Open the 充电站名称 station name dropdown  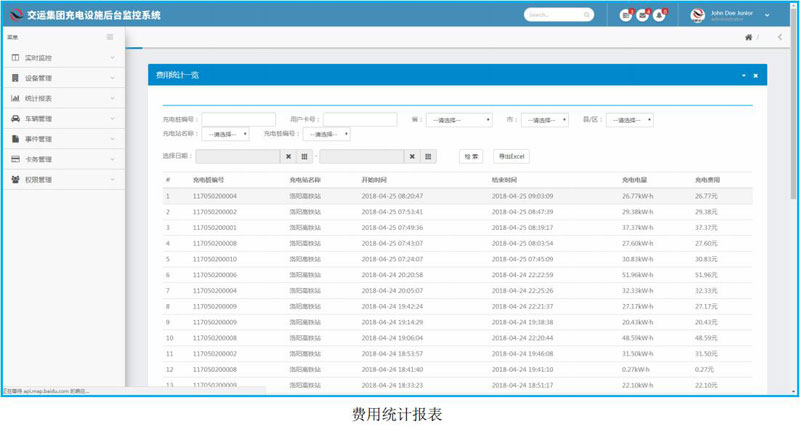(x=225, y=134)
